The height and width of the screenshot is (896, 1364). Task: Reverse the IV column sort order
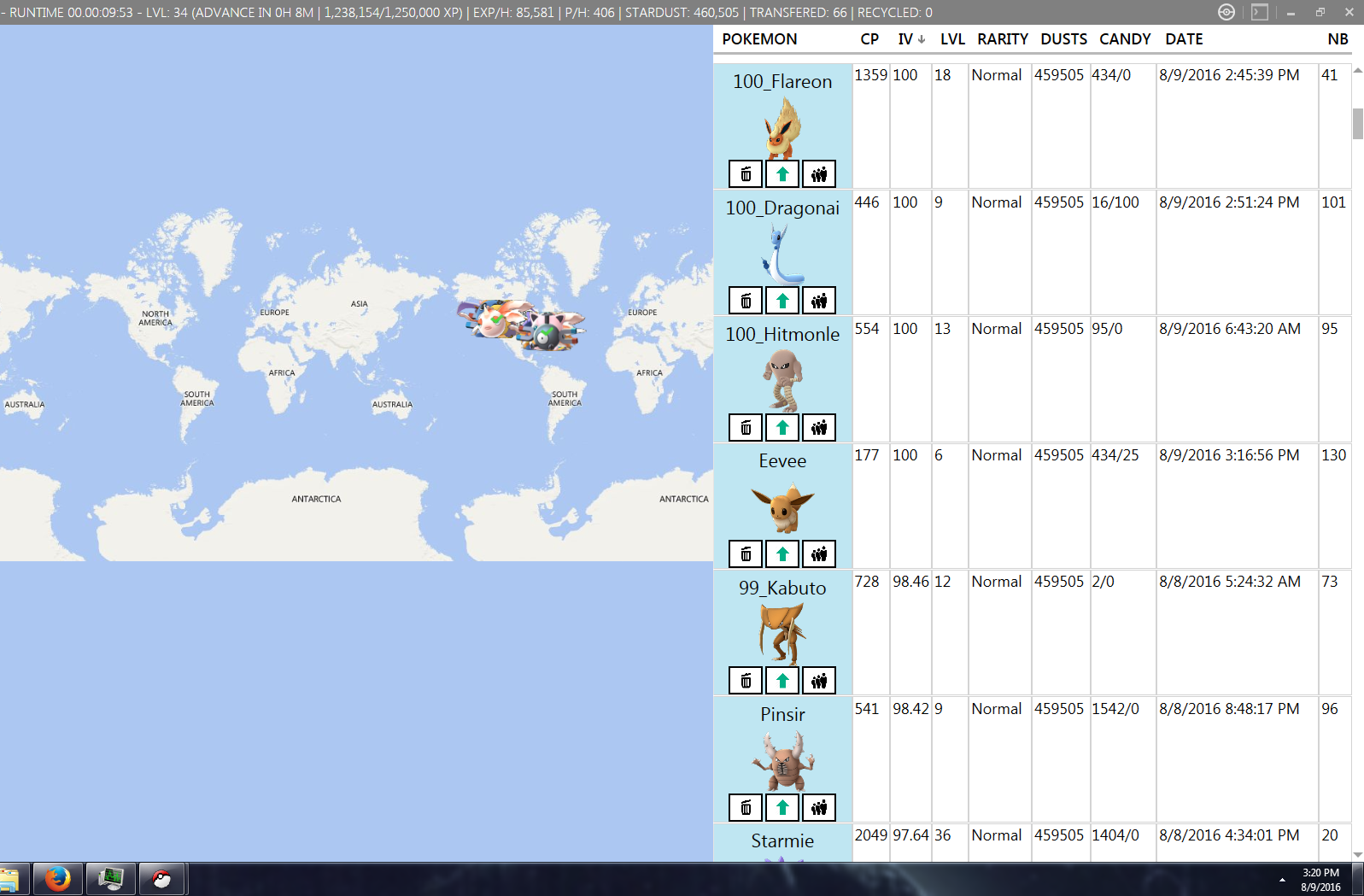(x=911, y=39)
